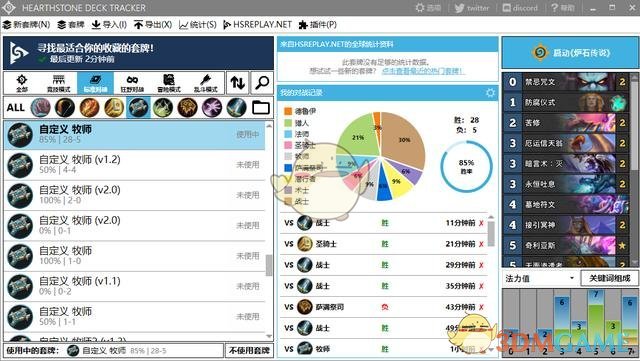Image resolution: width=640 pixels, height=361 pixels.
Task: Delete the 11分钟前 match with X
Action: 482,223
